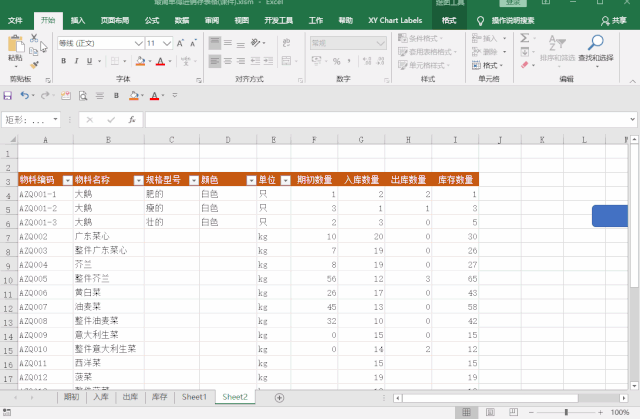This screenshot has width=640, height=419.
Task: Click the 共享 share button
Action: (615, 20)
